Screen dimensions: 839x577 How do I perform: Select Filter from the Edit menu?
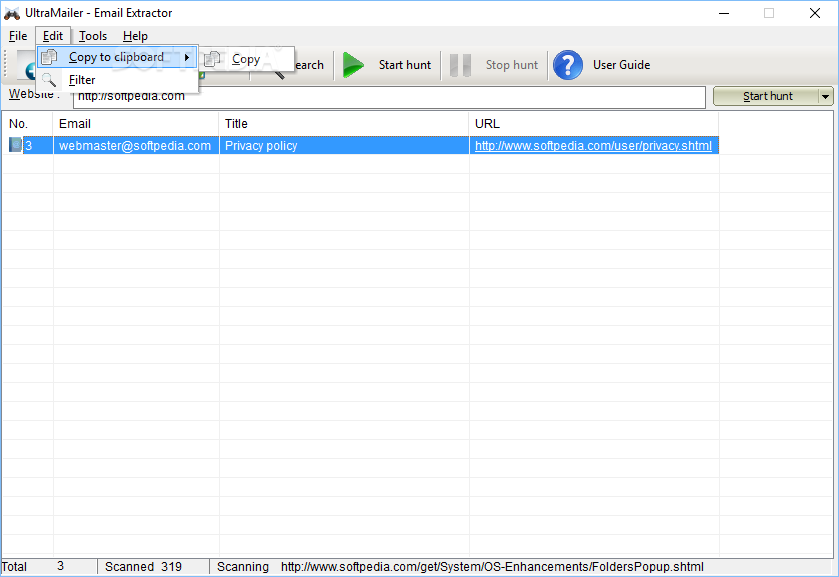click(x=117, y=80)
